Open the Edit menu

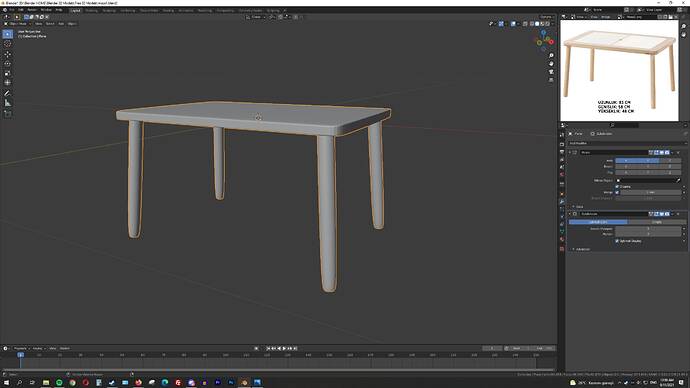[x=21, y=10]
